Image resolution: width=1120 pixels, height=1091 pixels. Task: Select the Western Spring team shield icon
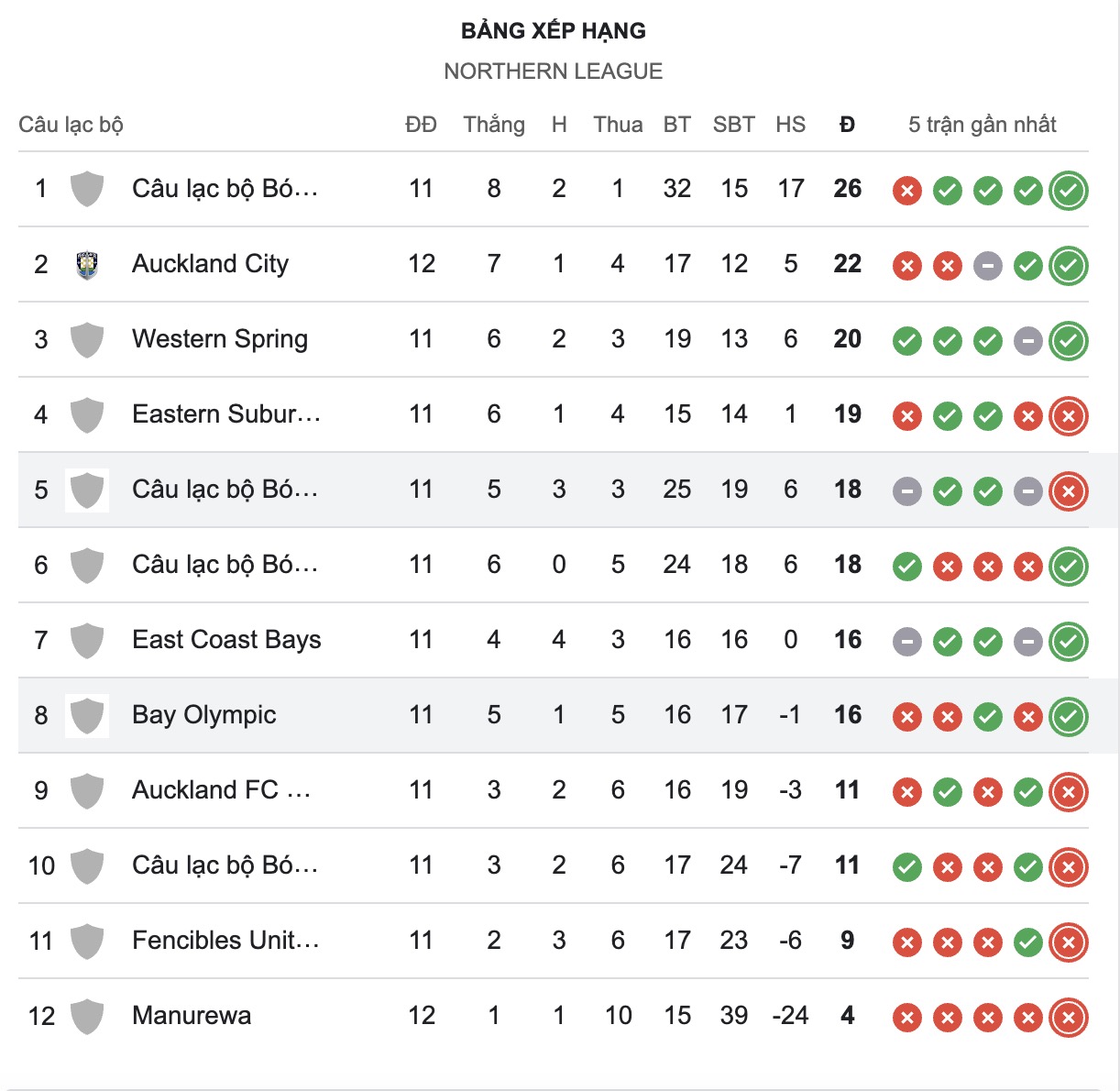tap(87, 340)
